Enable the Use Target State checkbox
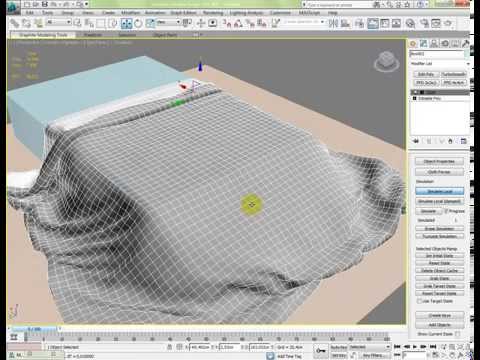This screenshot has width=480, height=360. 419,301
